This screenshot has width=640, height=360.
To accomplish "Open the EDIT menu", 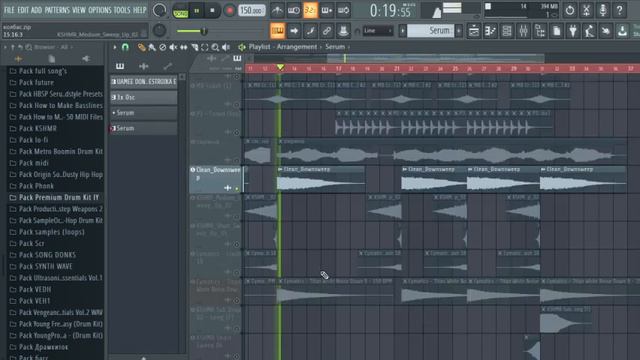I will (x=23, y=10).
